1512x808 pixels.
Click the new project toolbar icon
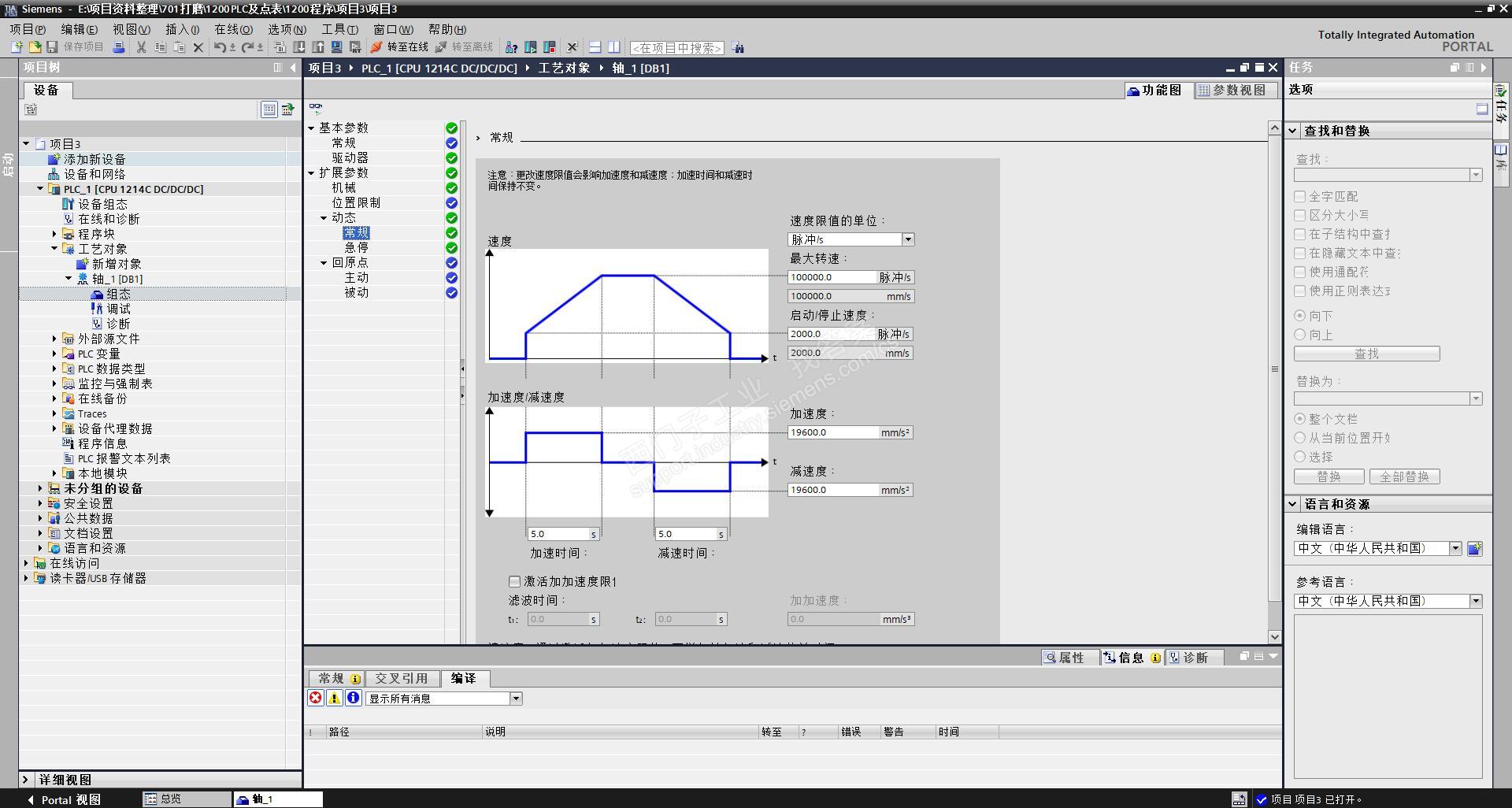[x=17, y=47]
